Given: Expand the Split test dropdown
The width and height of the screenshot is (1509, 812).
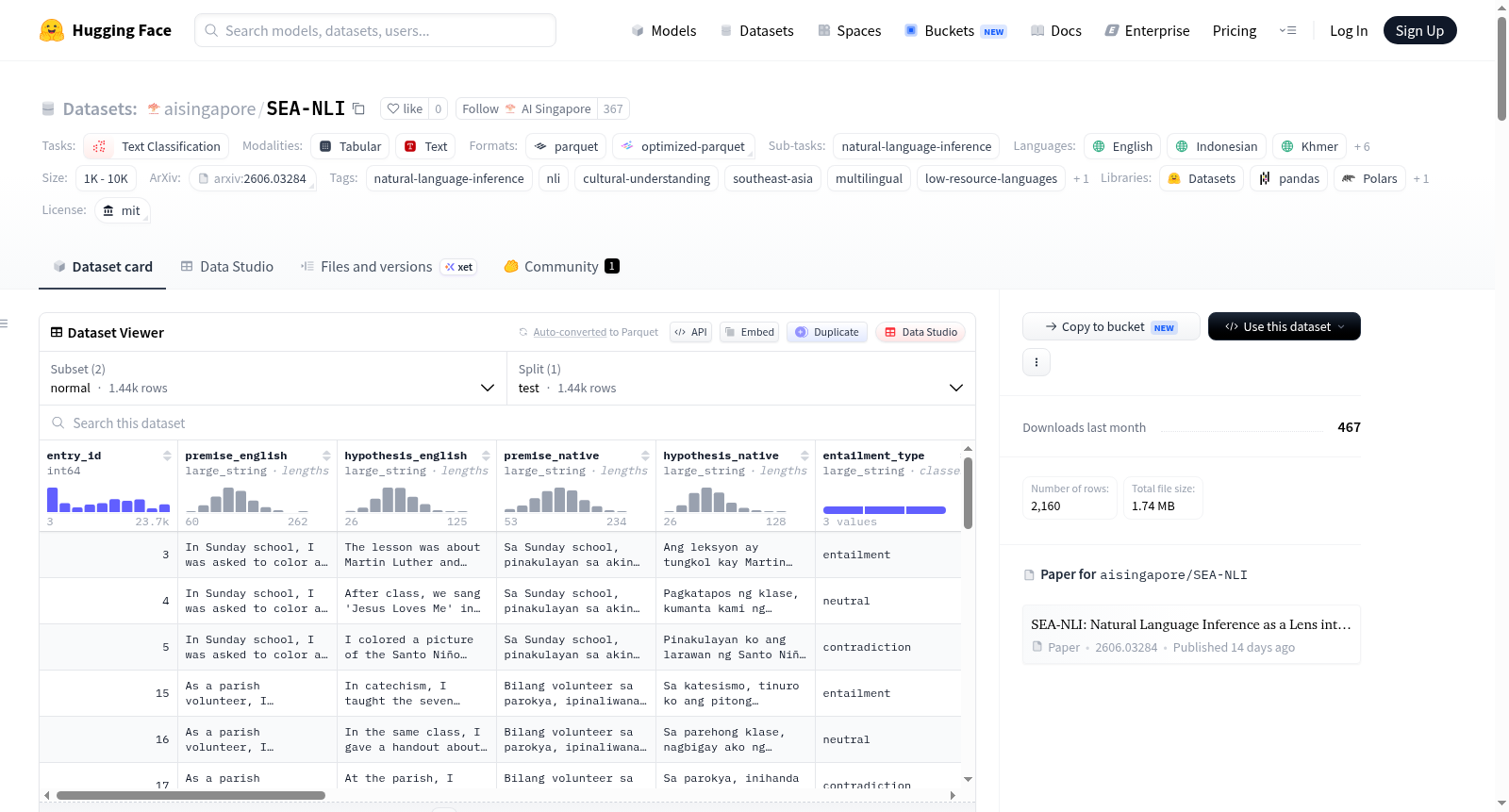Looking at the screenshot, I should (x=740, y=378).
